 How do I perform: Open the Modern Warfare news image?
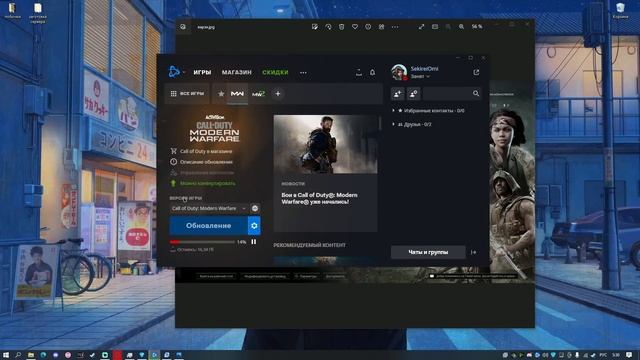click(325, 144)
